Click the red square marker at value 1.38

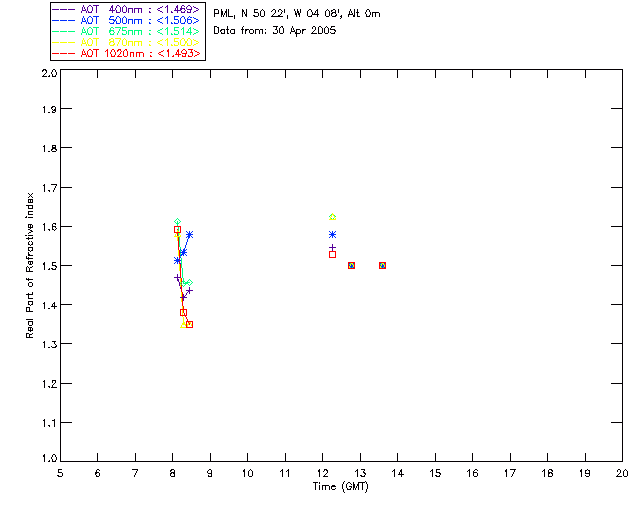pyautogui.click(x=183, y=312)
